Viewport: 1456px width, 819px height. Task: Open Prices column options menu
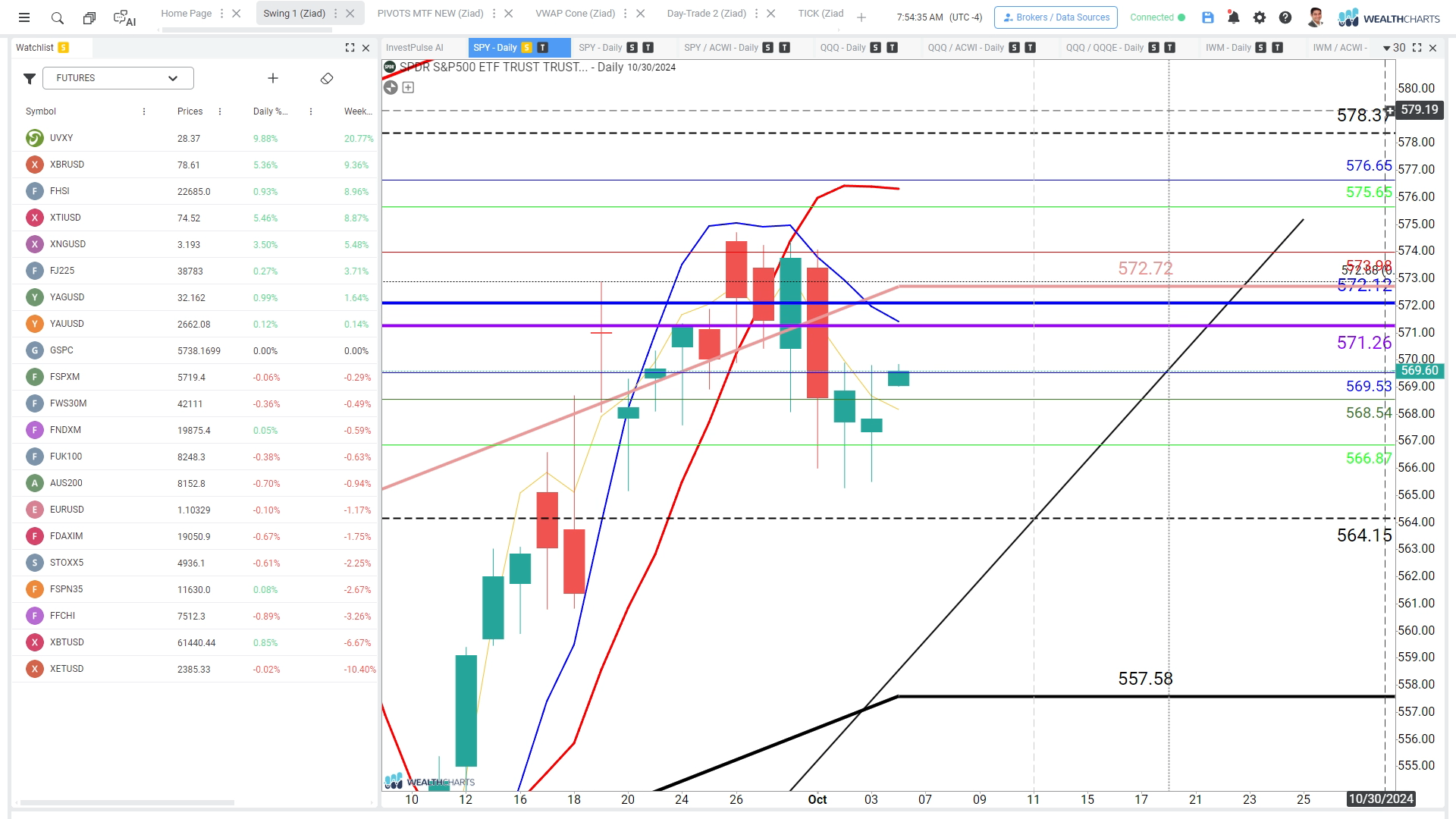pyautogui.click(x=220, y=111)
